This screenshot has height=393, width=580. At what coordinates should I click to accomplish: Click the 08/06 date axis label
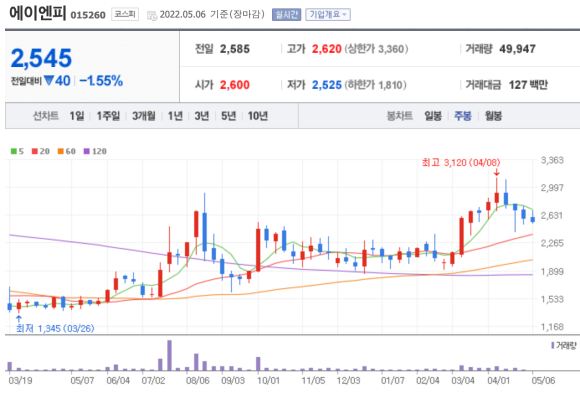click(198, 380)
